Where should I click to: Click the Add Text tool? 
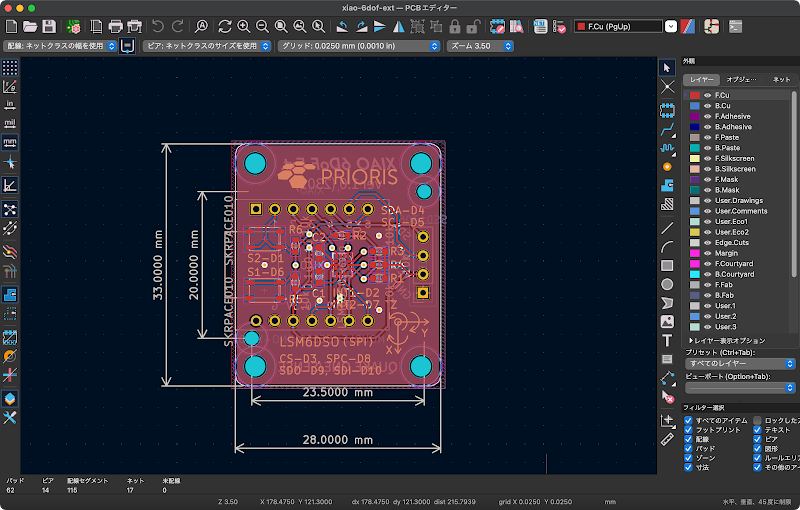667,340
